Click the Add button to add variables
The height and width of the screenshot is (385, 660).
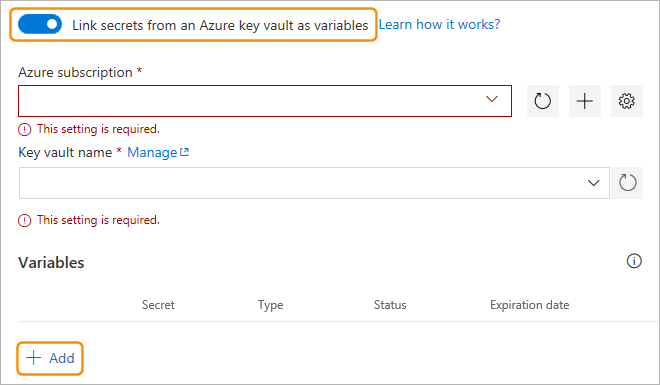pyautogui.click(x=50, y=358)
